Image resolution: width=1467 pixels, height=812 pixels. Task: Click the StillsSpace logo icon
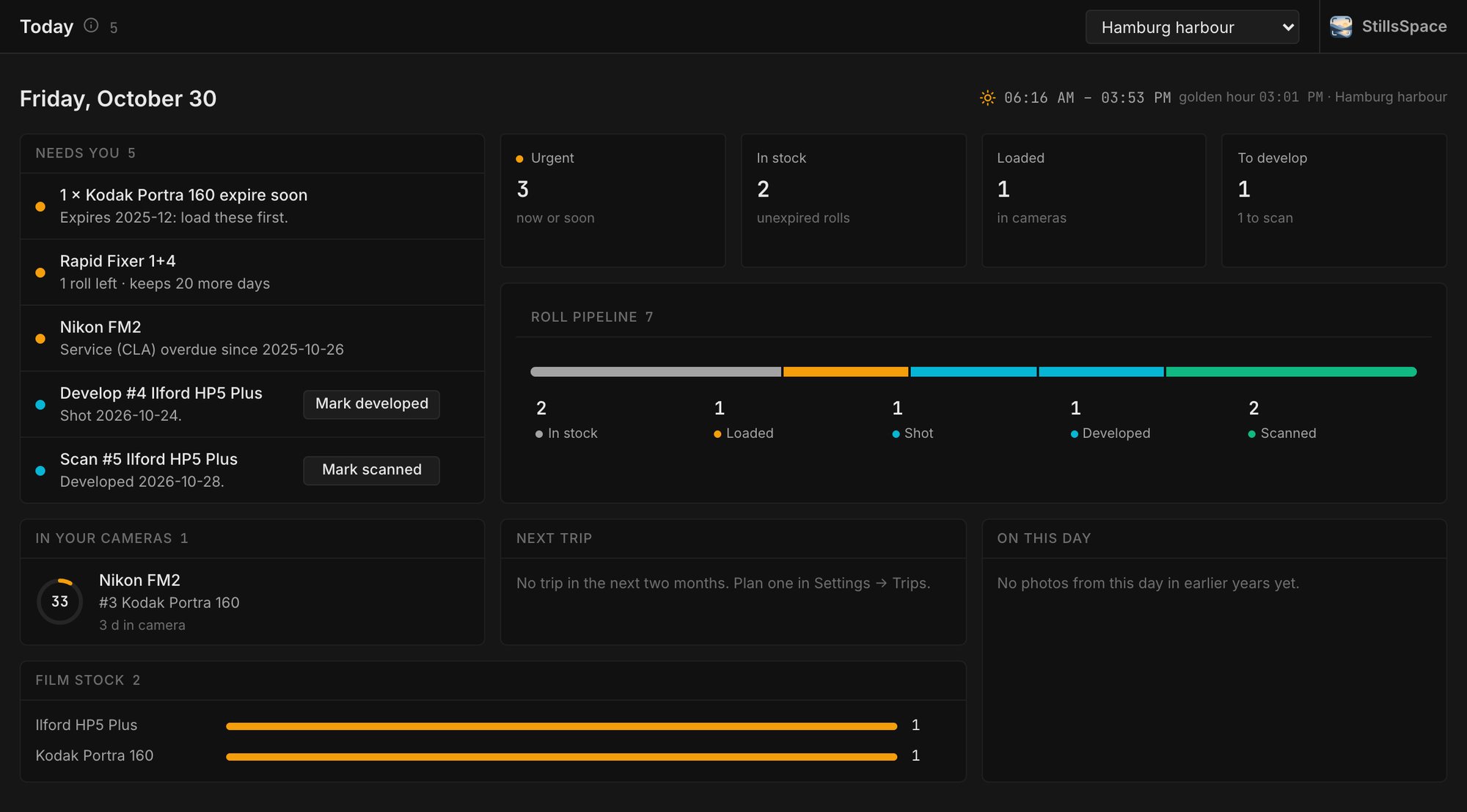tap(1341, 26)
